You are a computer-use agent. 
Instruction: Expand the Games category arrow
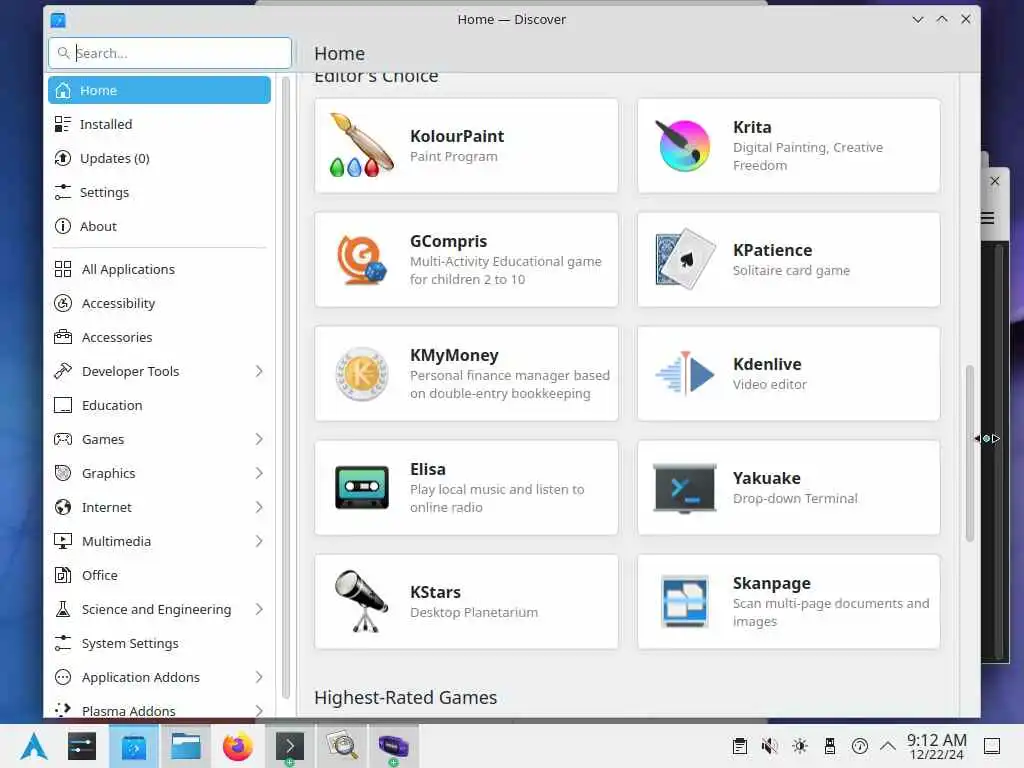click(259, 439)
